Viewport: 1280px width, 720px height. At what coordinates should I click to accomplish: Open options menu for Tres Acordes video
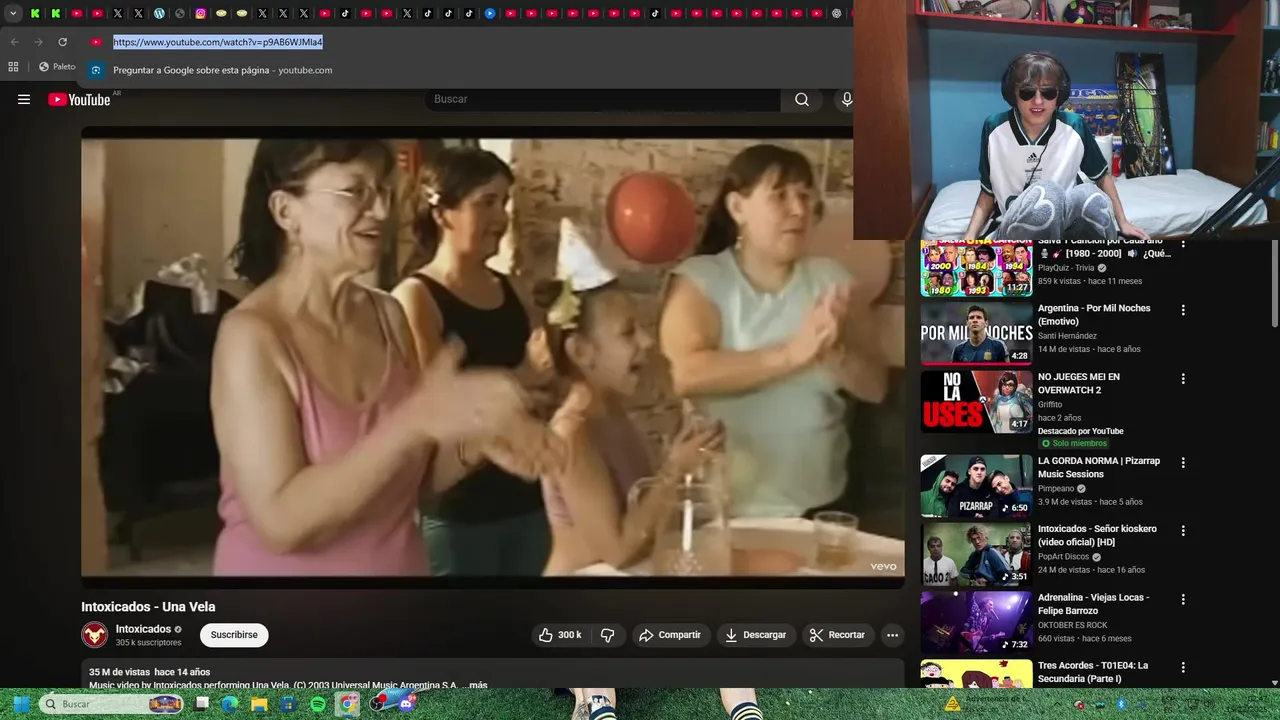(1183, 667)
